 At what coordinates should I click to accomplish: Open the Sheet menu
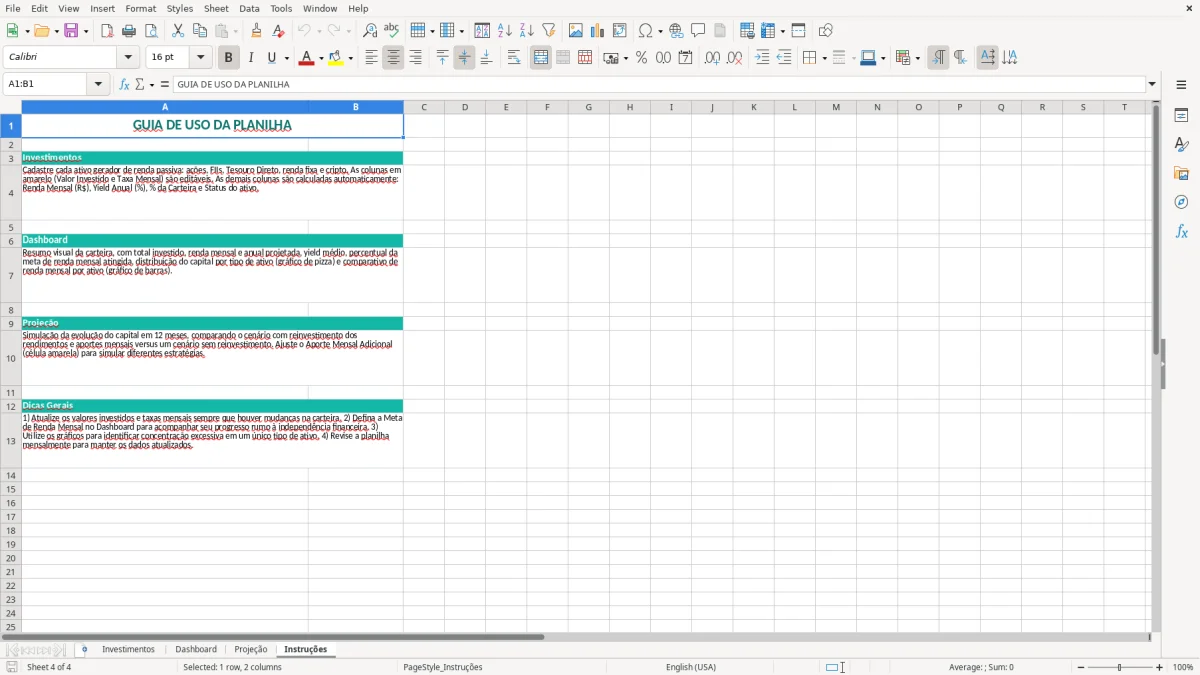tap(216, 8)
